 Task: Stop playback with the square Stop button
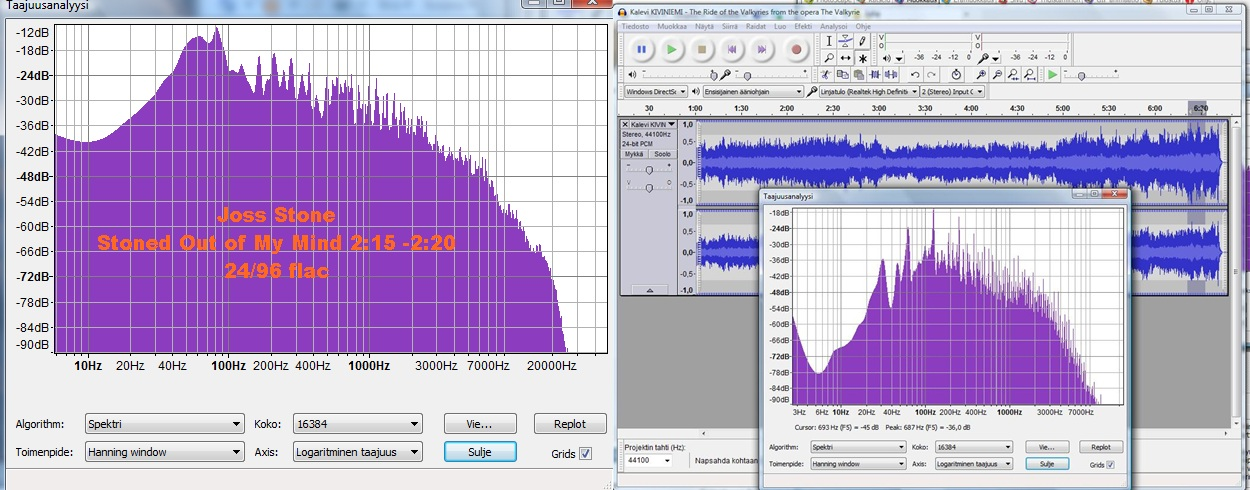pos(702,49)
